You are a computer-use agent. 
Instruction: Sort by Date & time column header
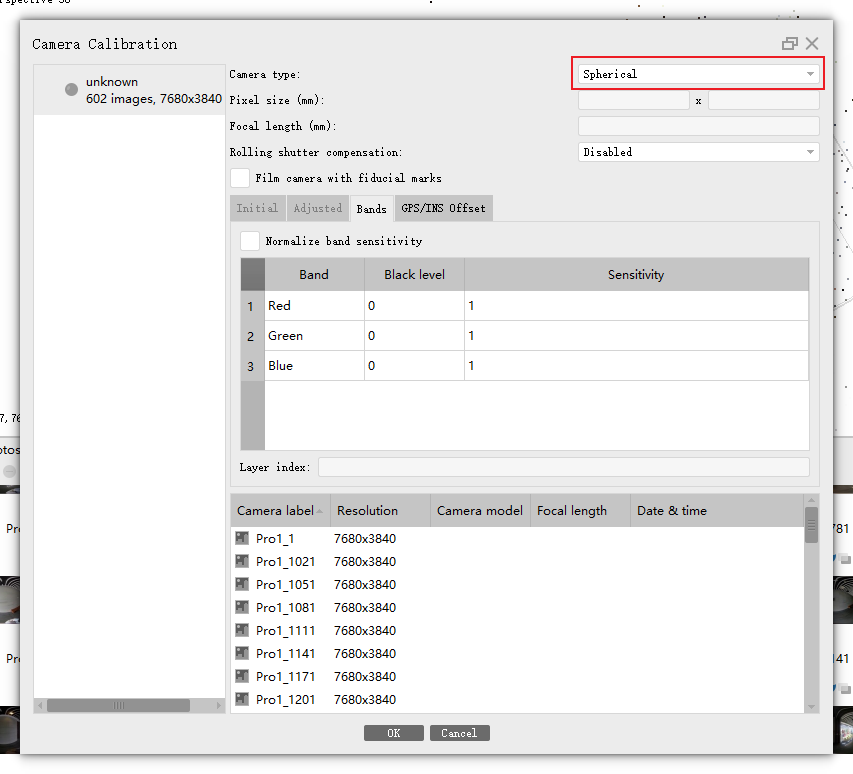[x=717, y=511]
